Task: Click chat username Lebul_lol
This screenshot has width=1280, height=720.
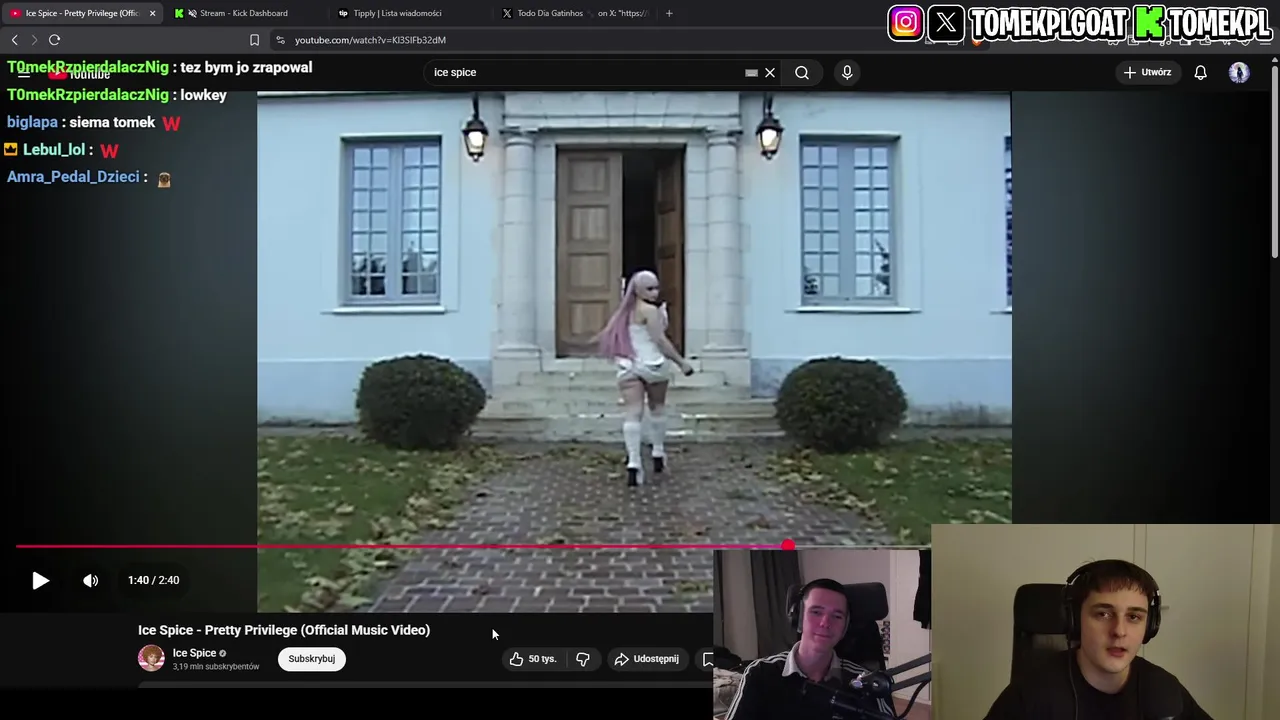Action: tap(54, 149)
